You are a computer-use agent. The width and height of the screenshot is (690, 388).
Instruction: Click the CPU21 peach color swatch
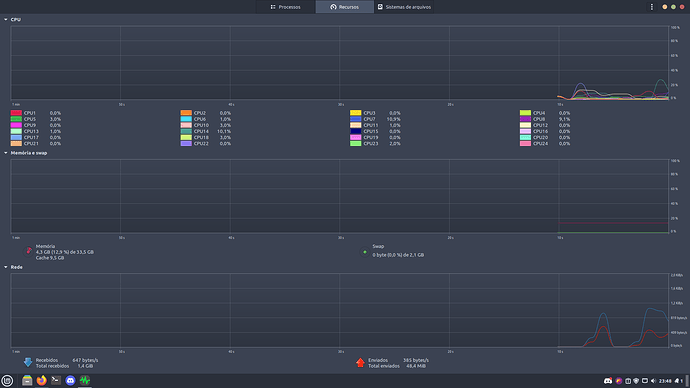[x=16, y=144]
